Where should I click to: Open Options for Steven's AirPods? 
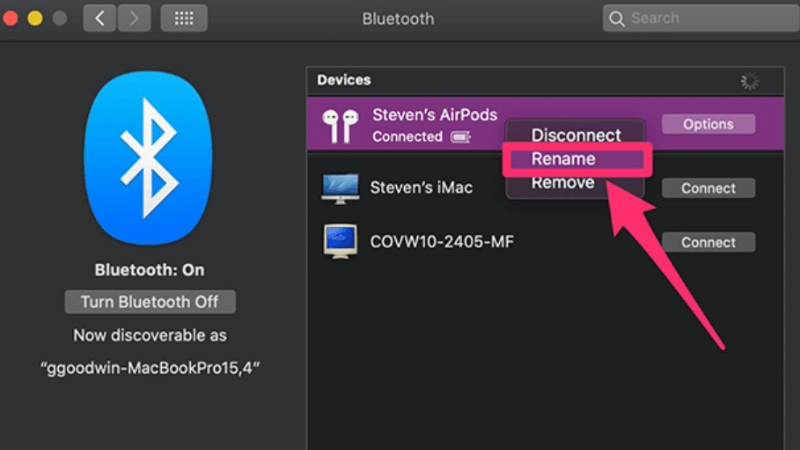[708, 124]
